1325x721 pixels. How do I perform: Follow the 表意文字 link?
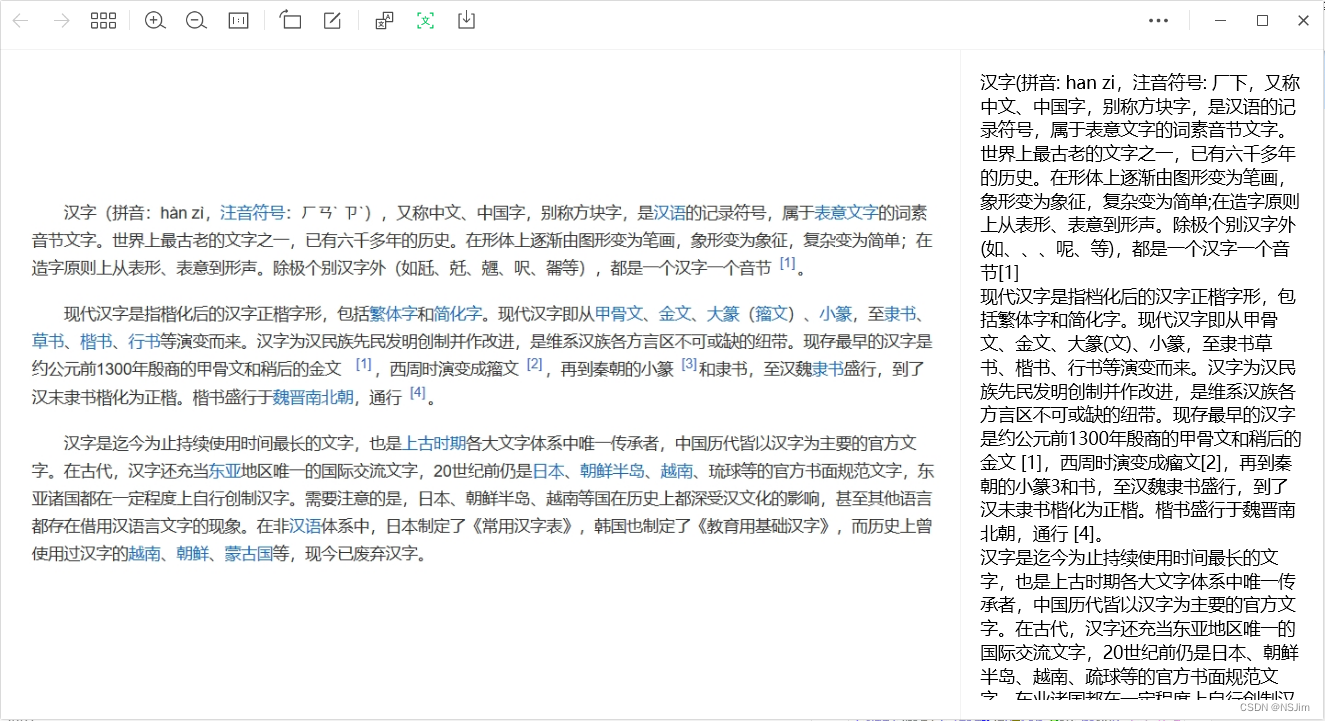(846, 212)
